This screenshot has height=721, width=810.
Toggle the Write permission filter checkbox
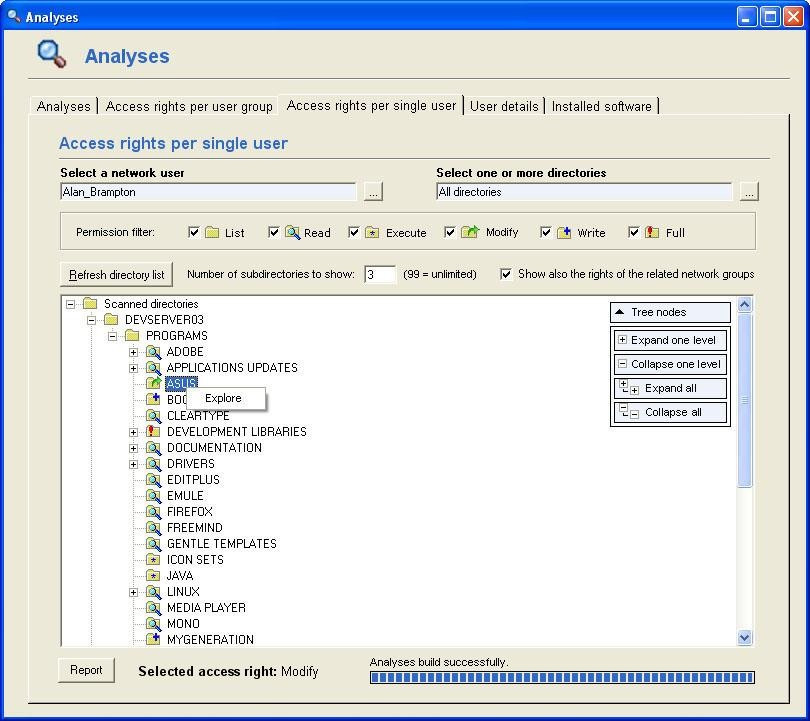[x=546, y=232]
